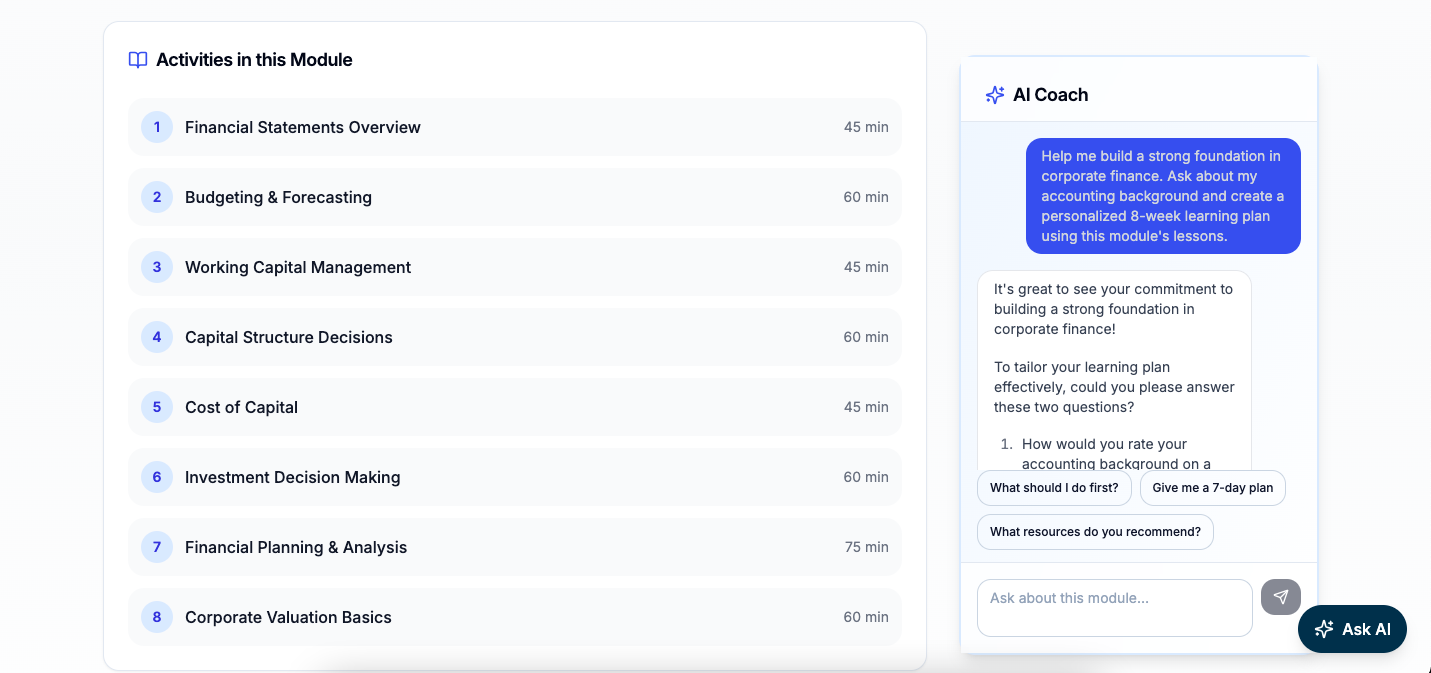Click the number 8 badge for Corporate Valuation Basics
The image size is (1431, 673).
(x=156, y=617)
